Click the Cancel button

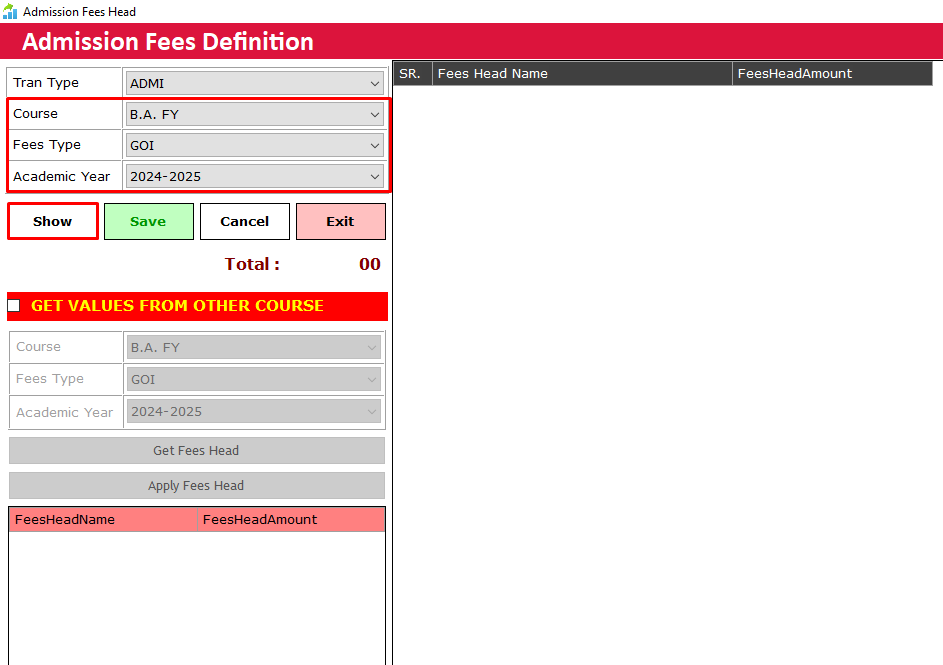(245, 221)
